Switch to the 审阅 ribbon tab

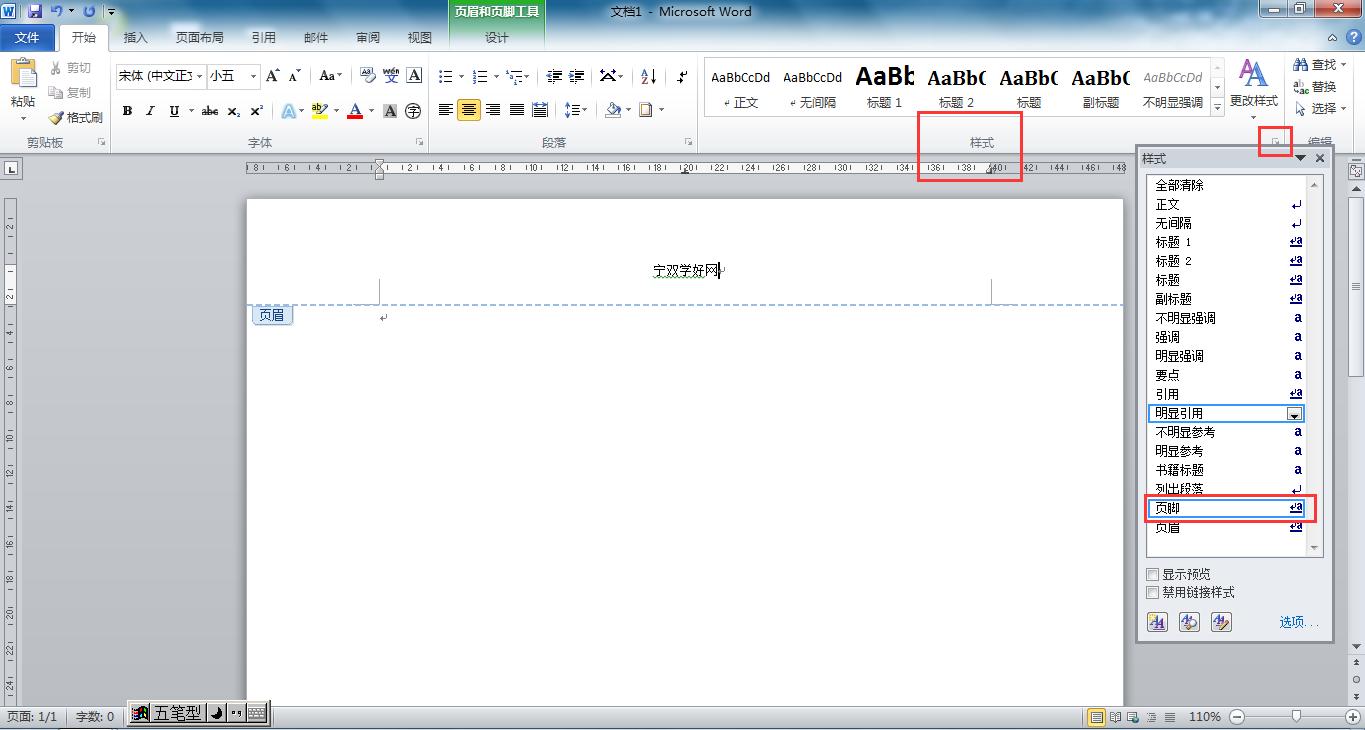coord(367,38)
